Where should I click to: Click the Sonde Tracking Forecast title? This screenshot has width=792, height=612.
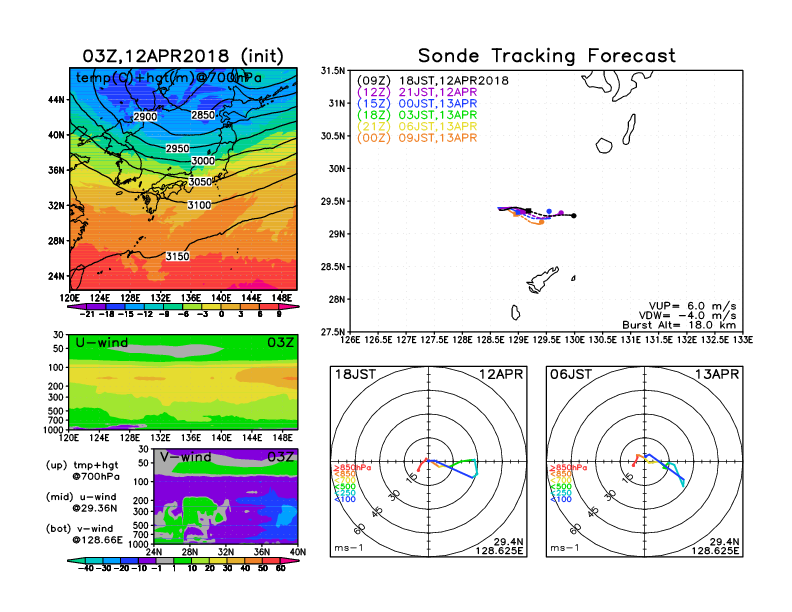click(546, 56)
